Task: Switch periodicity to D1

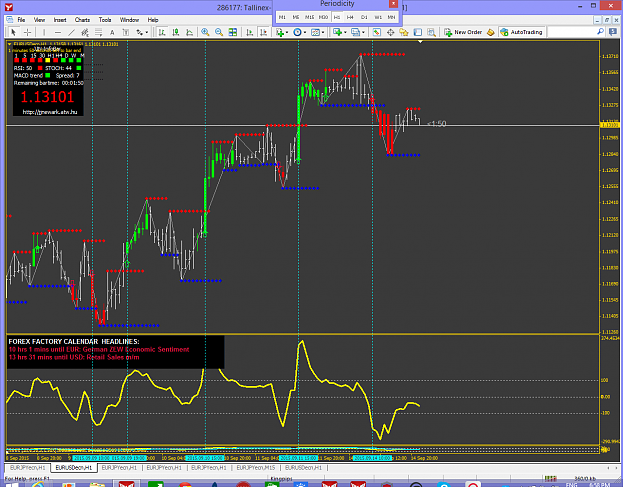Action: pos(364,17)
